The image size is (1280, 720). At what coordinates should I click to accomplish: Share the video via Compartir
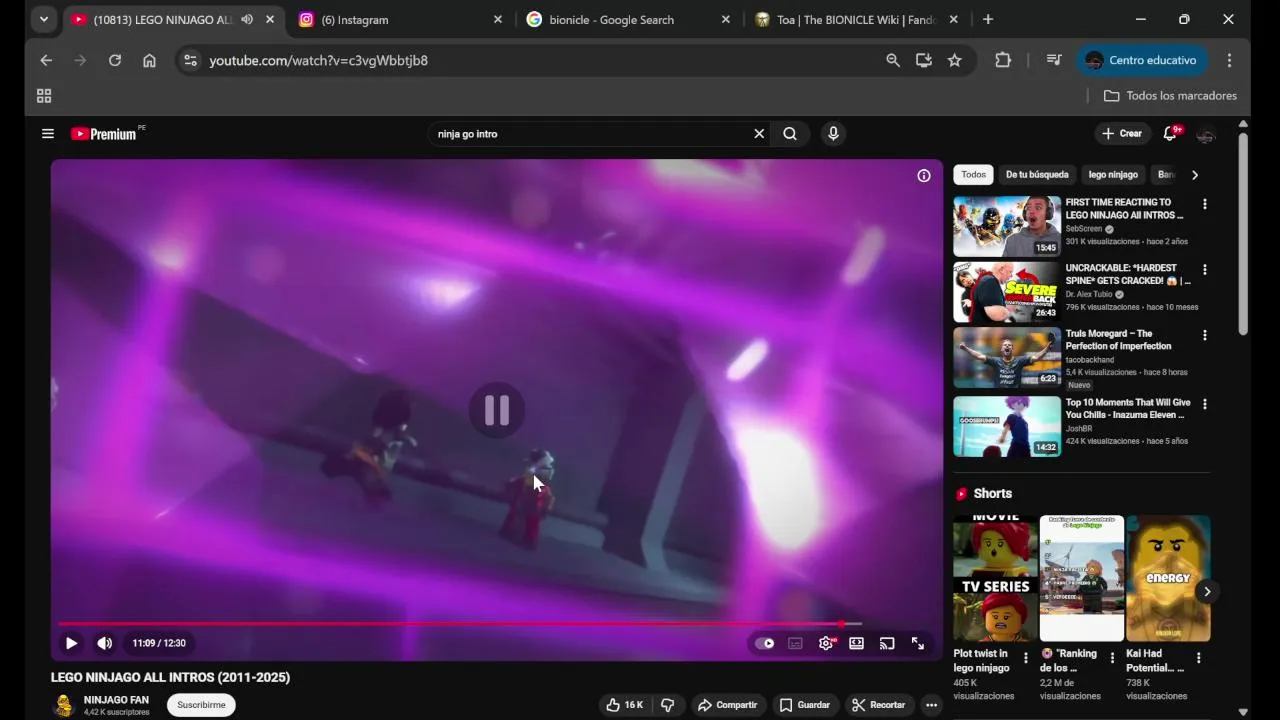point(728,705)
